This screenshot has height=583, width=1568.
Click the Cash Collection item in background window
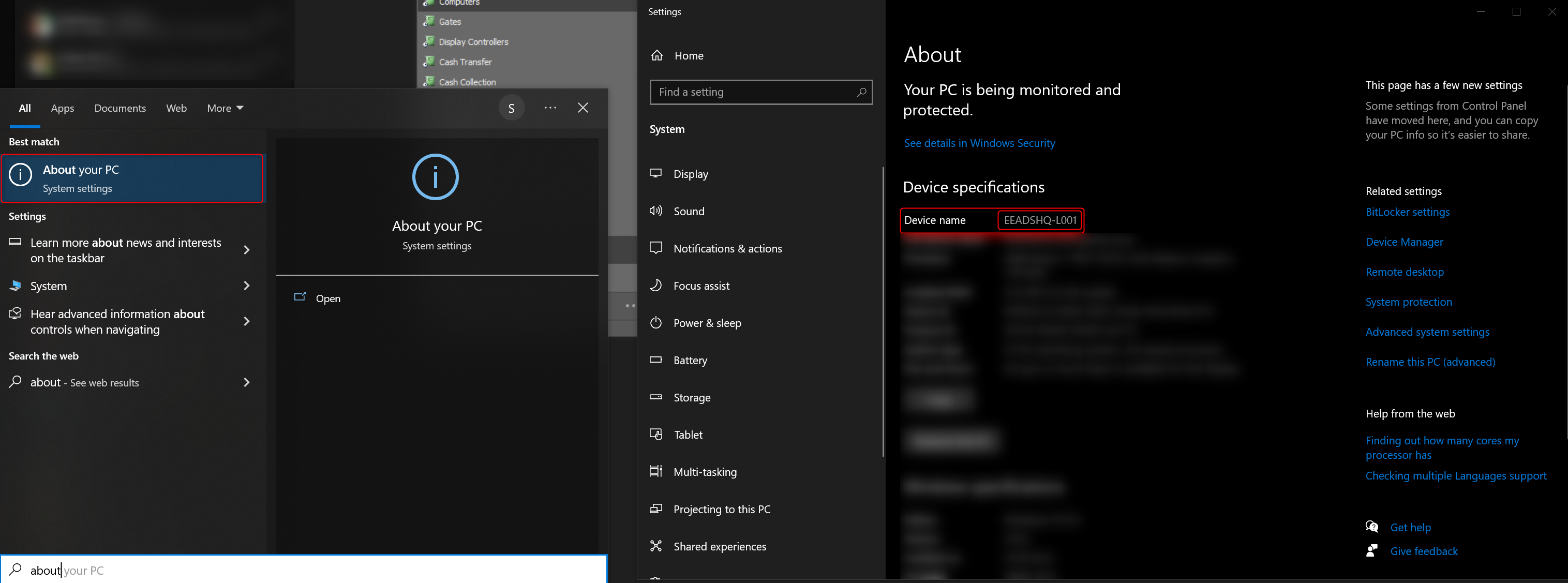pyautogui.click(x=467, y=82)
